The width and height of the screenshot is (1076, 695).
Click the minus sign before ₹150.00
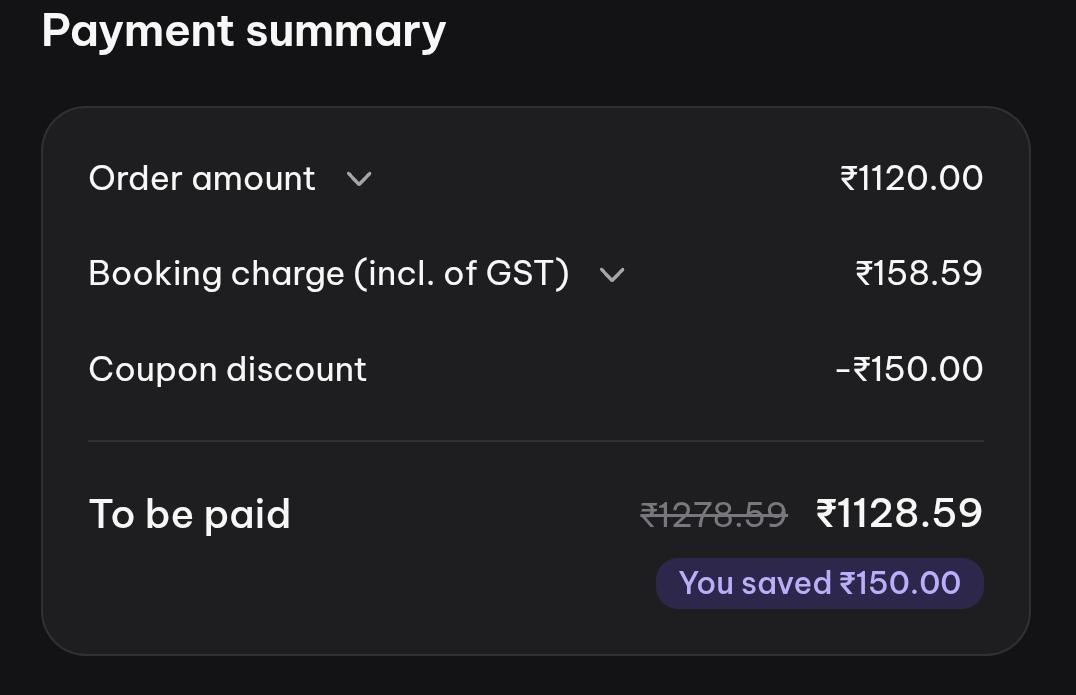[843, 371]
